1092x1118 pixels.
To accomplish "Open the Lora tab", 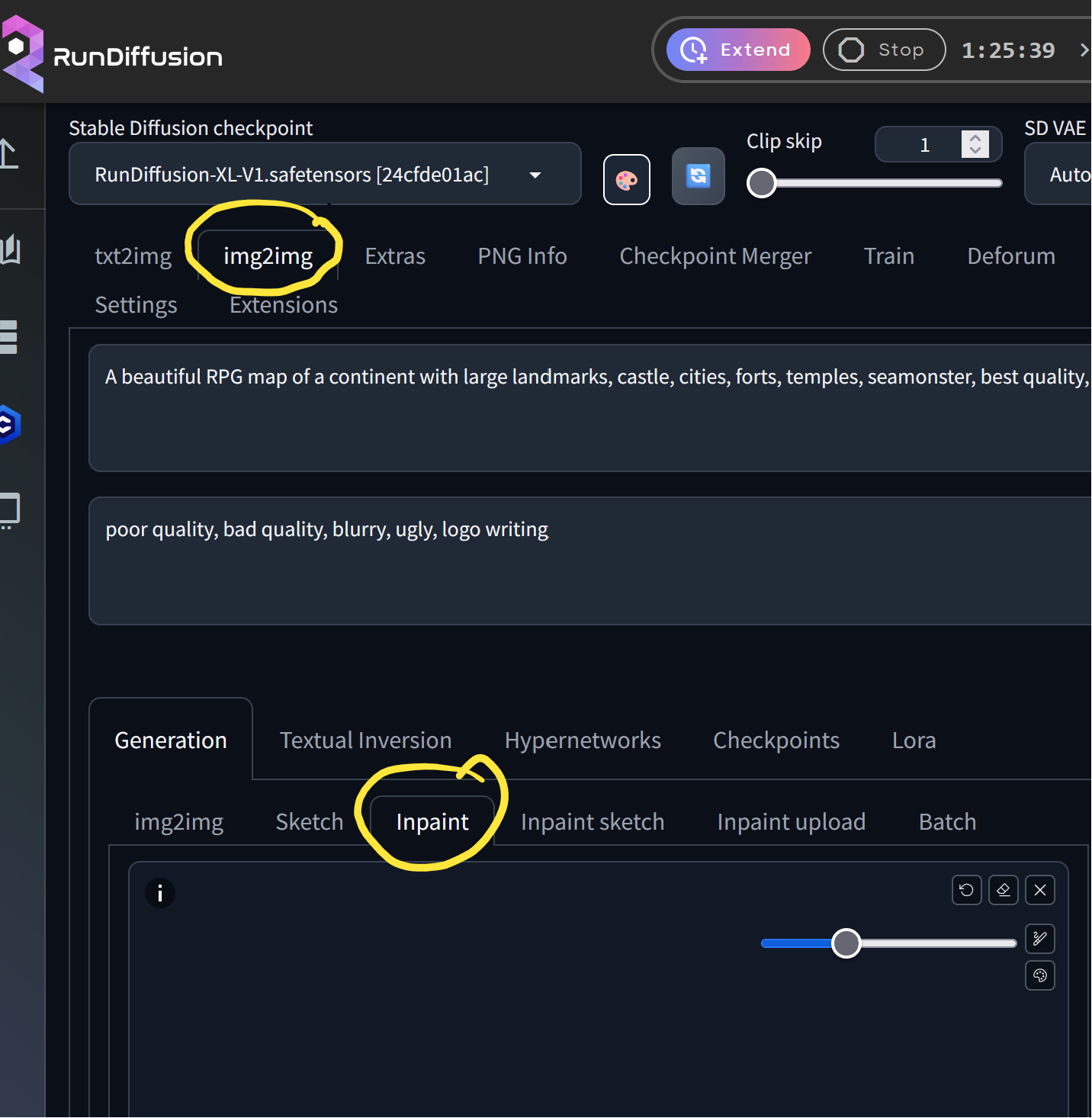I will click(914, 740).
